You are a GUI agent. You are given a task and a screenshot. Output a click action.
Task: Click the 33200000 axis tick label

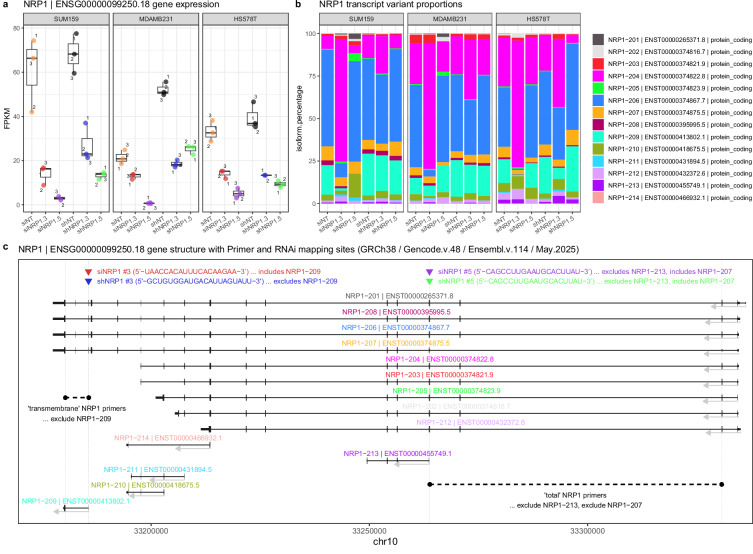click(151, 531)
